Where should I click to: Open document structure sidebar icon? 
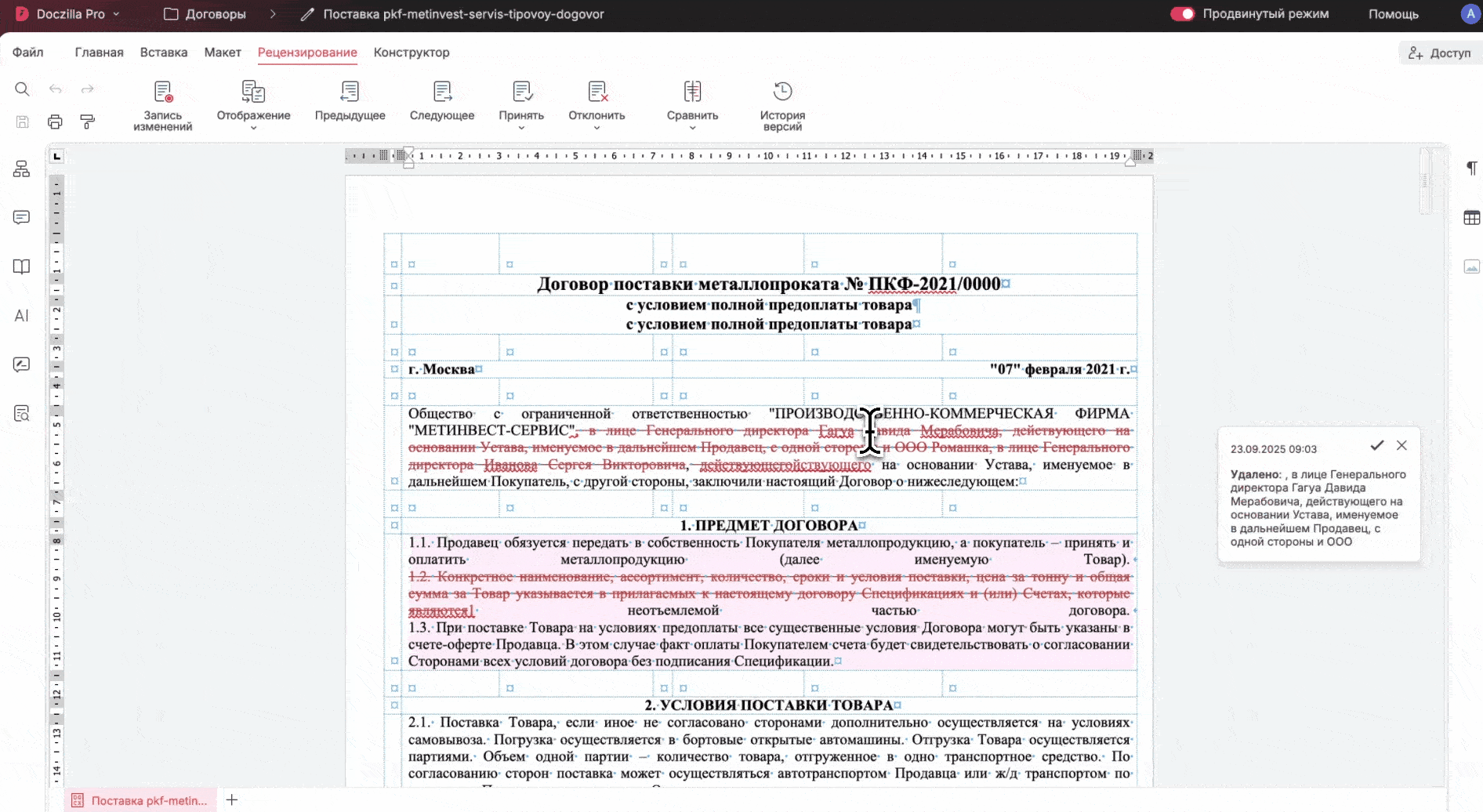click(22, 169)
